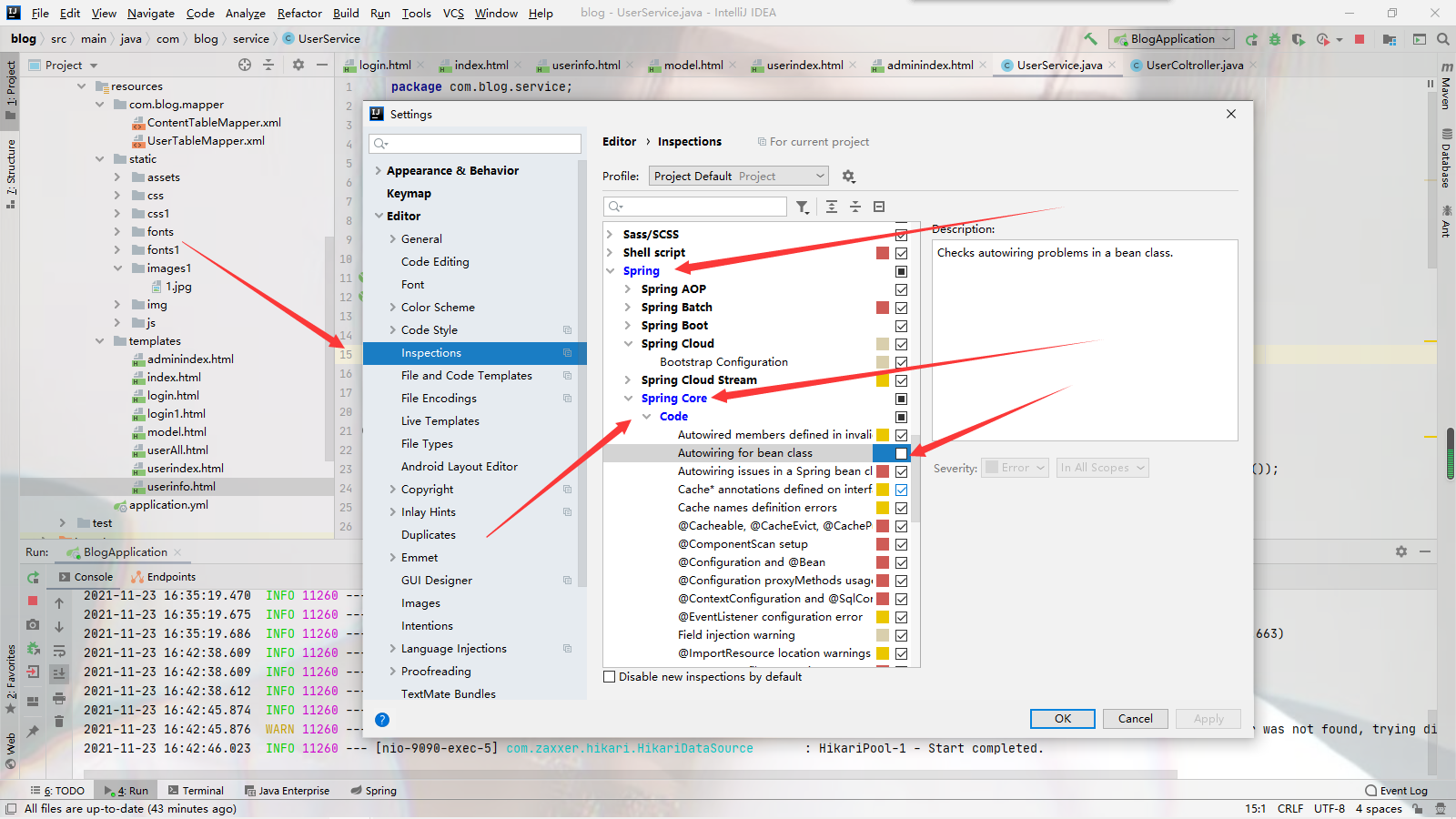The image size is (1456, 819).
Task: Click the Editor breadcrumb in Settings
Action: [620, 142]
